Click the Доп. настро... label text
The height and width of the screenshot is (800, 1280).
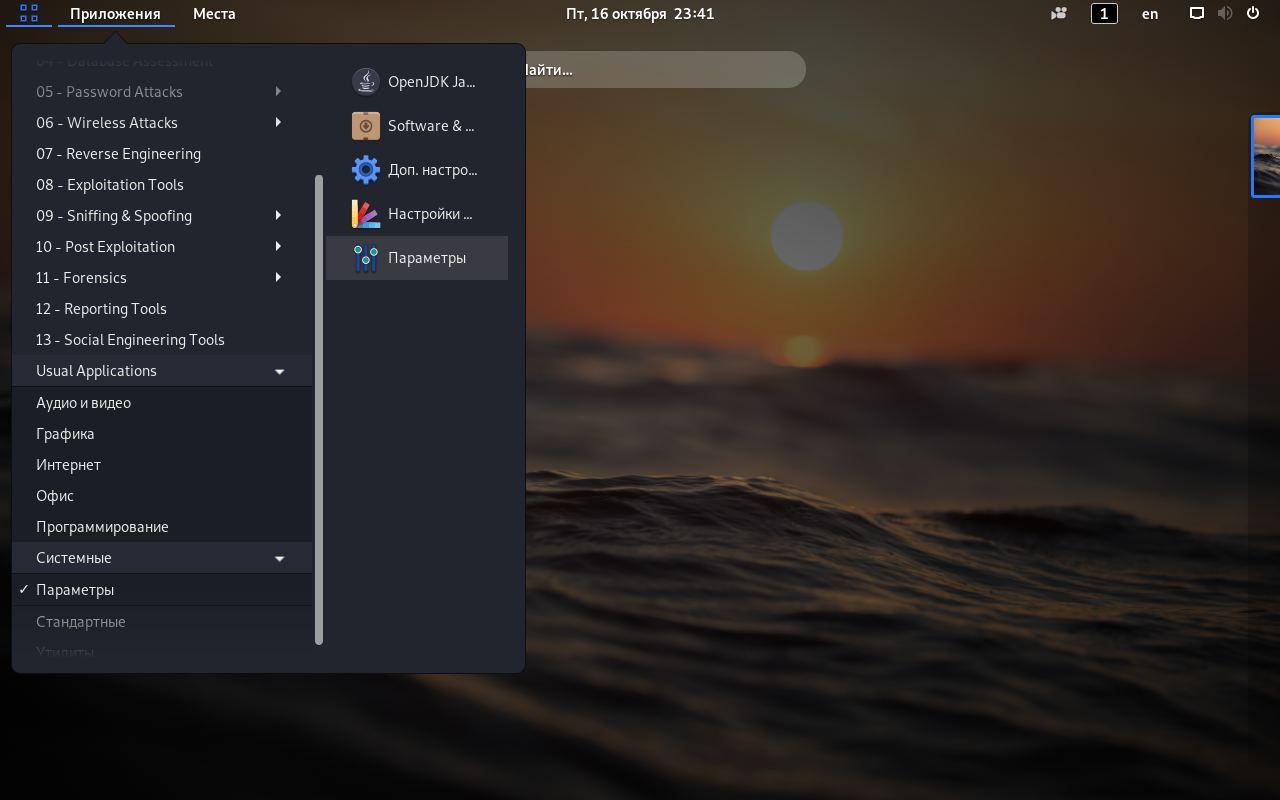433,170
